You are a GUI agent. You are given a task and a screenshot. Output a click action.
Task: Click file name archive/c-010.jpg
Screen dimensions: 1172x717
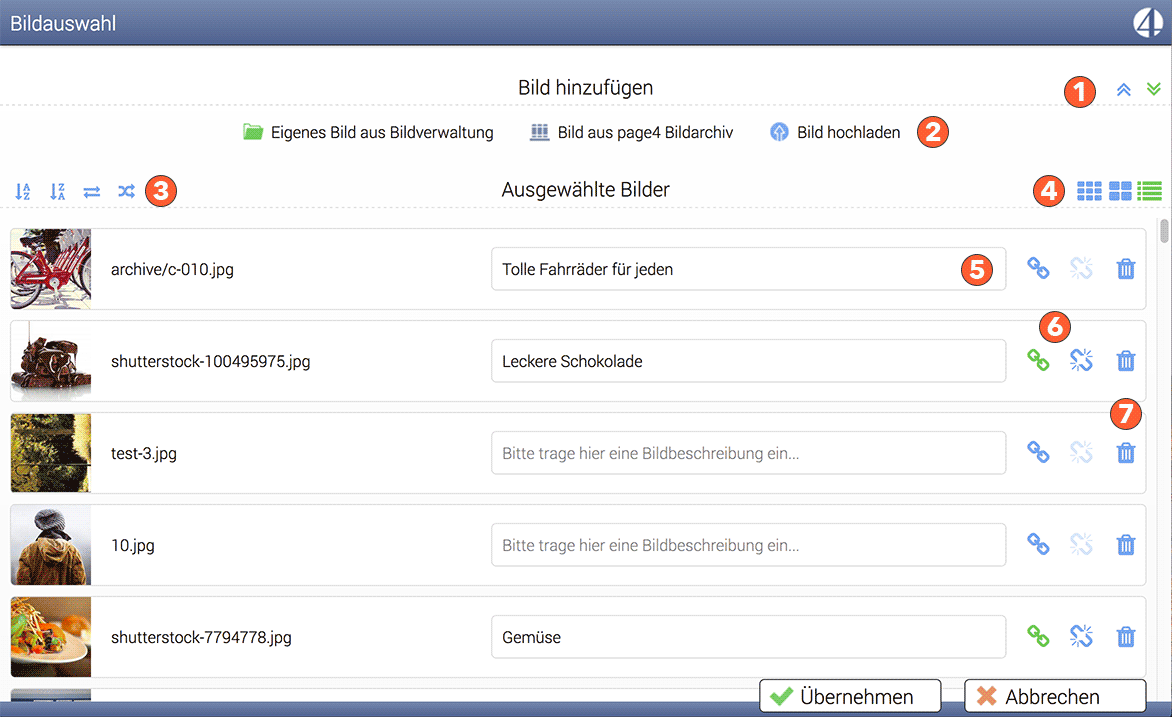click(172, 269)
